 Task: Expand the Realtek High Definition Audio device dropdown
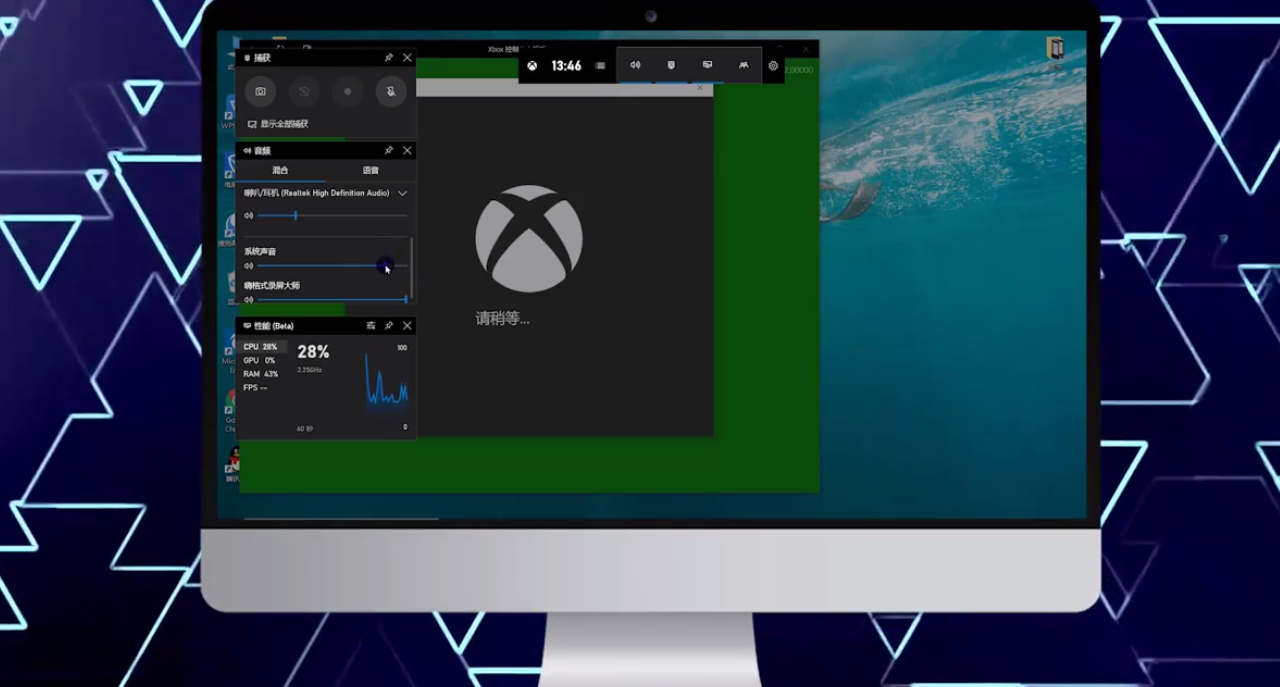pos(403,193)
